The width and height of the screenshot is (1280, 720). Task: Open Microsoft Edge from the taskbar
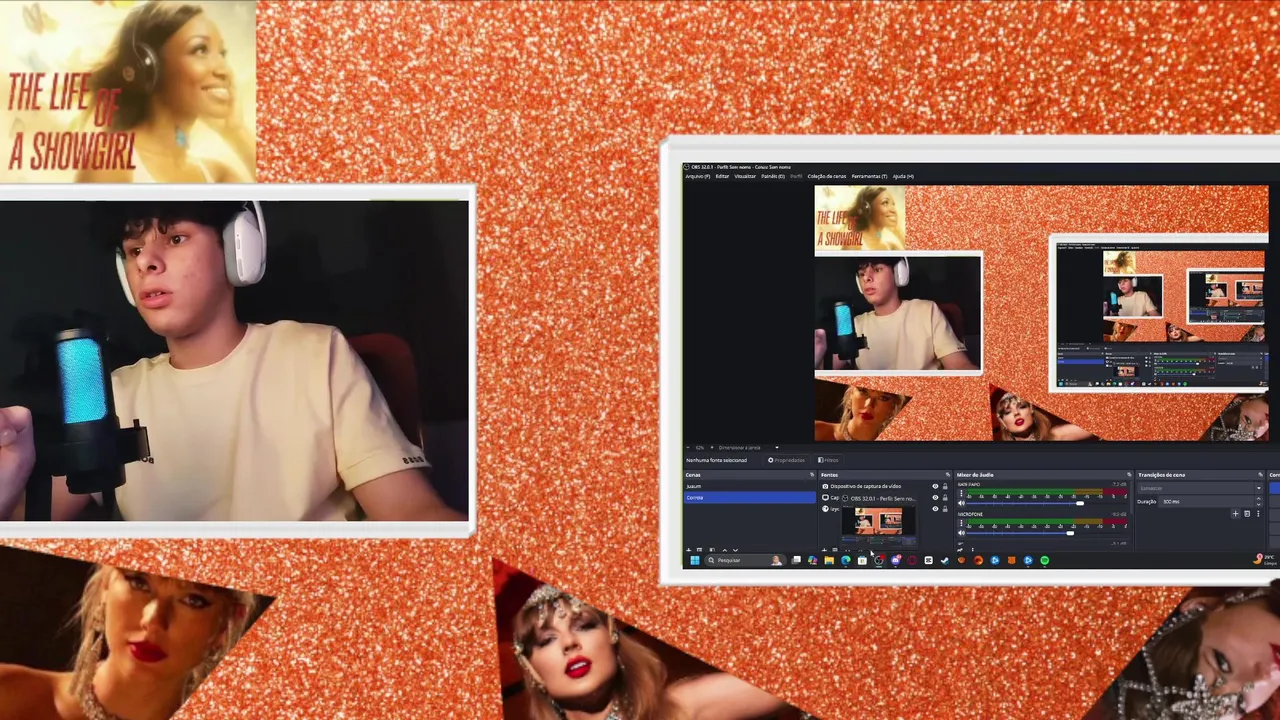[846, 560]
